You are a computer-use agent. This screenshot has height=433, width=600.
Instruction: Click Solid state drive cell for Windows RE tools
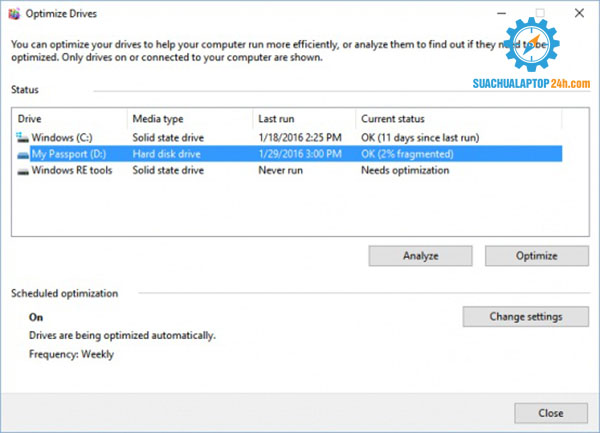point(168,171)
